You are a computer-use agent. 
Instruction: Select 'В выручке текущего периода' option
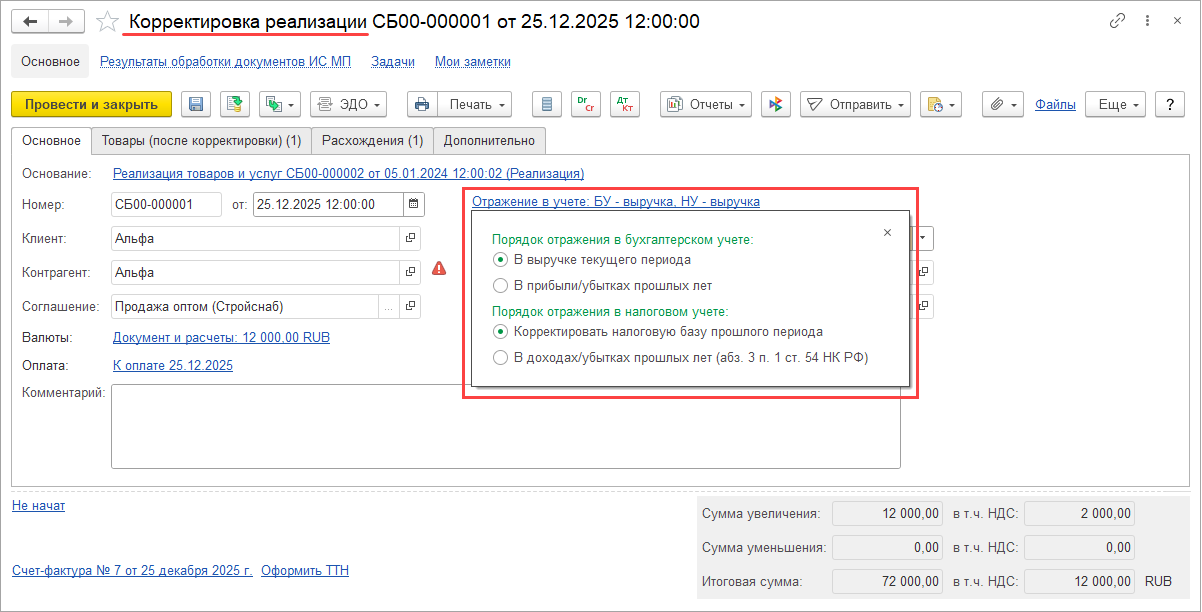click(500, 259)
